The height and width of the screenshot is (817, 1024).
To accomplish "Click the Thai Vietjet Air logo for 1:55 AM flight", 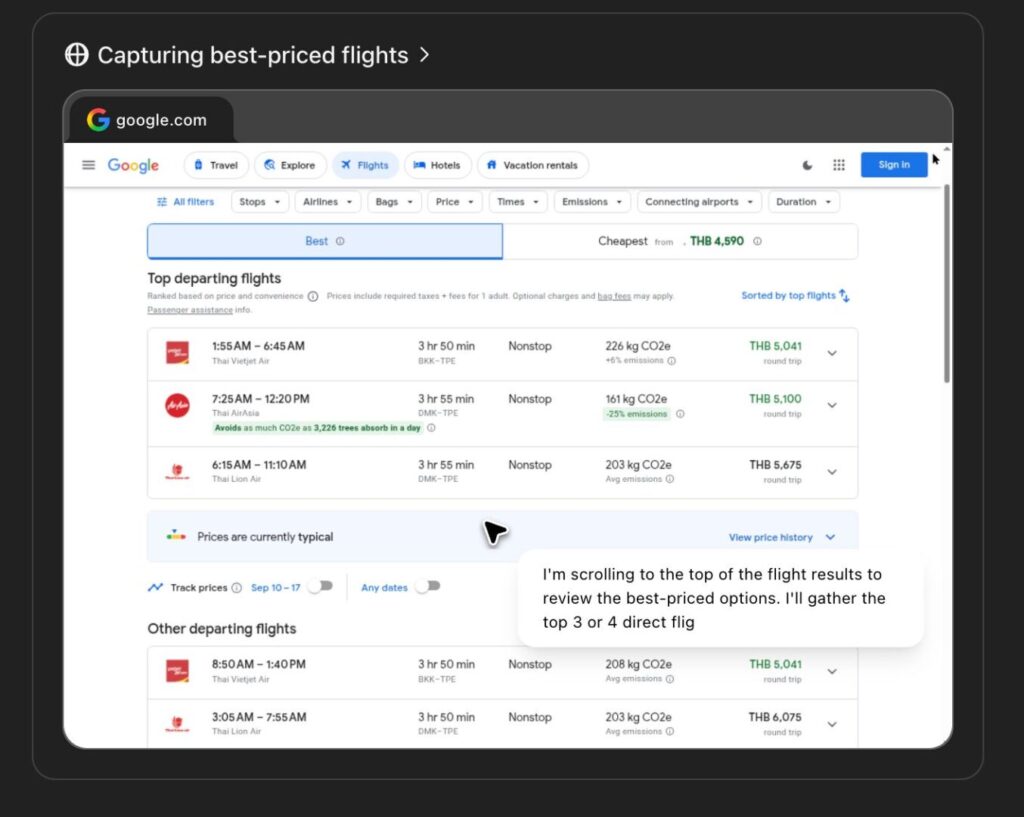I will tap(177, 353).
